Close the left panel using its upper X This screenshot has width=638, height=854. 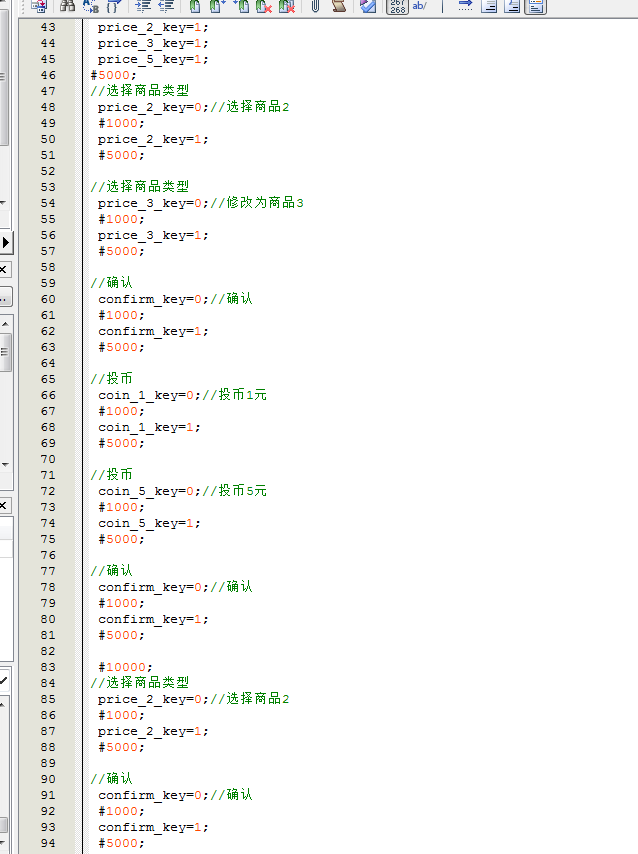tap(3, 269)
